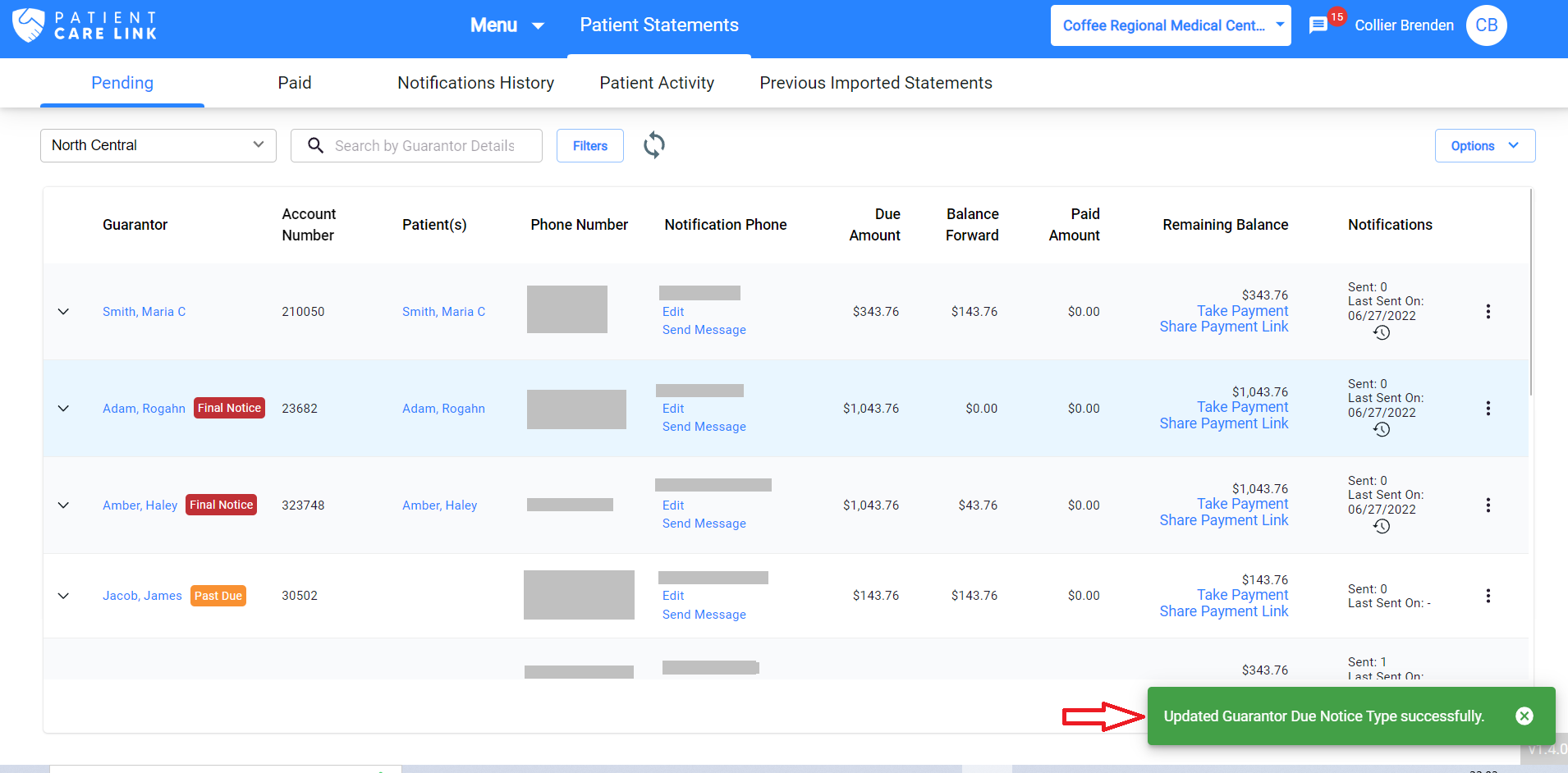This screenshot has height=773, width=1568.
Task: Edit notification phone for Amber, Haley
Action: pos(673,505)
